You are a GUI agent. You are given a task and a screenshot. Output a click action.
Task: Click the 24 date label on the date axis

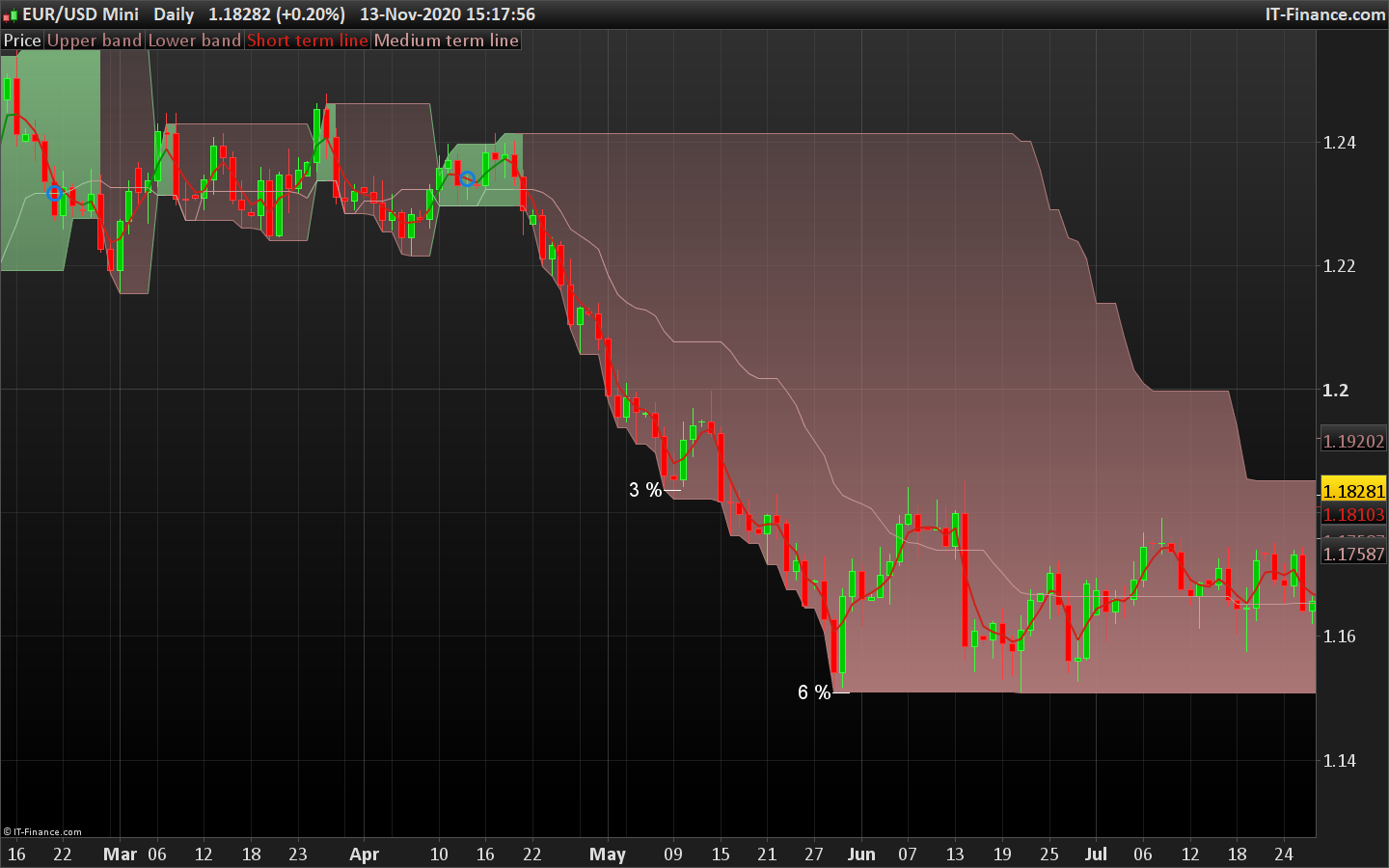coord(1284,854)
